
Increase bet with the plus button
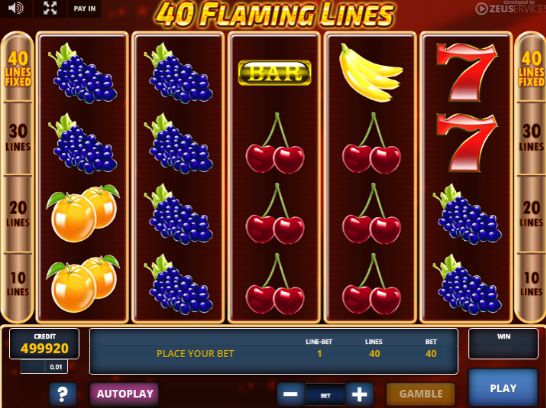(x=360, y=394)
